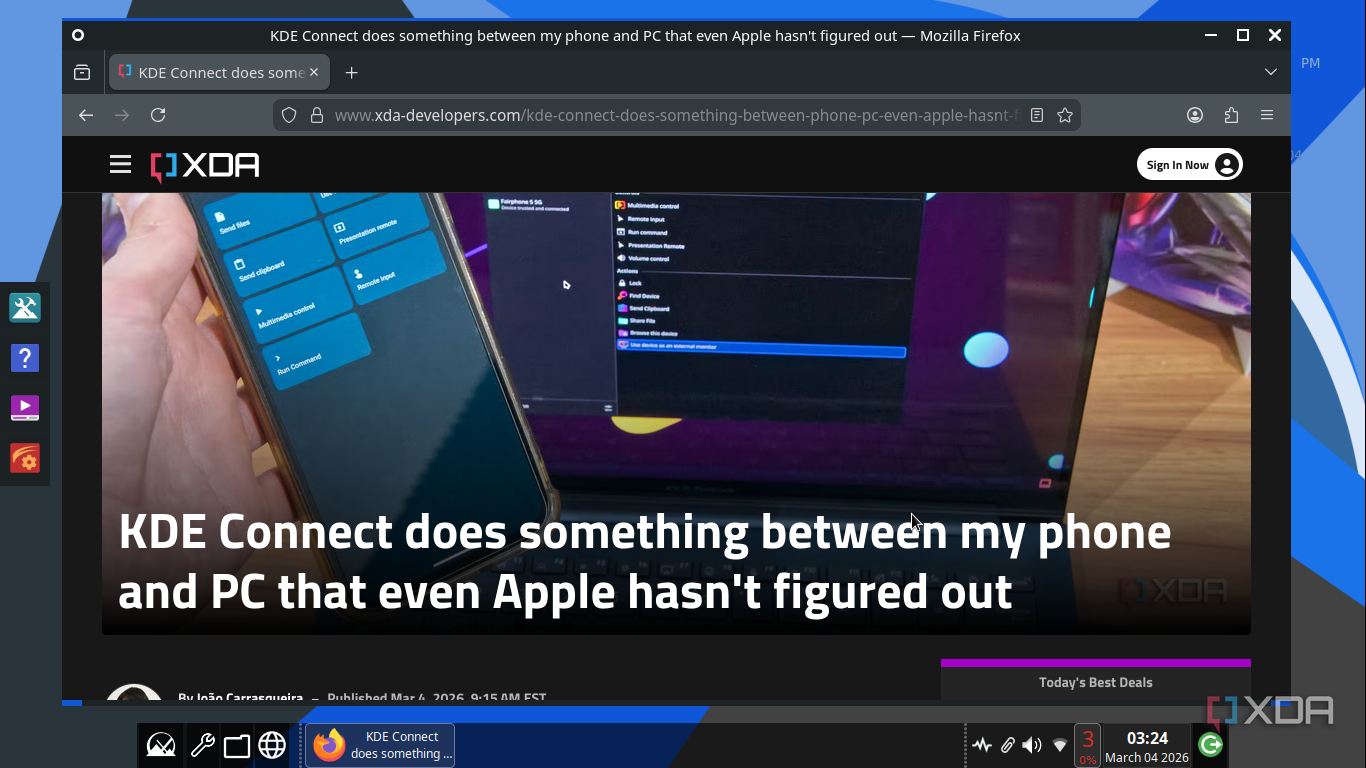
Task: Reload the current page
Action: [x=158, y=115]
